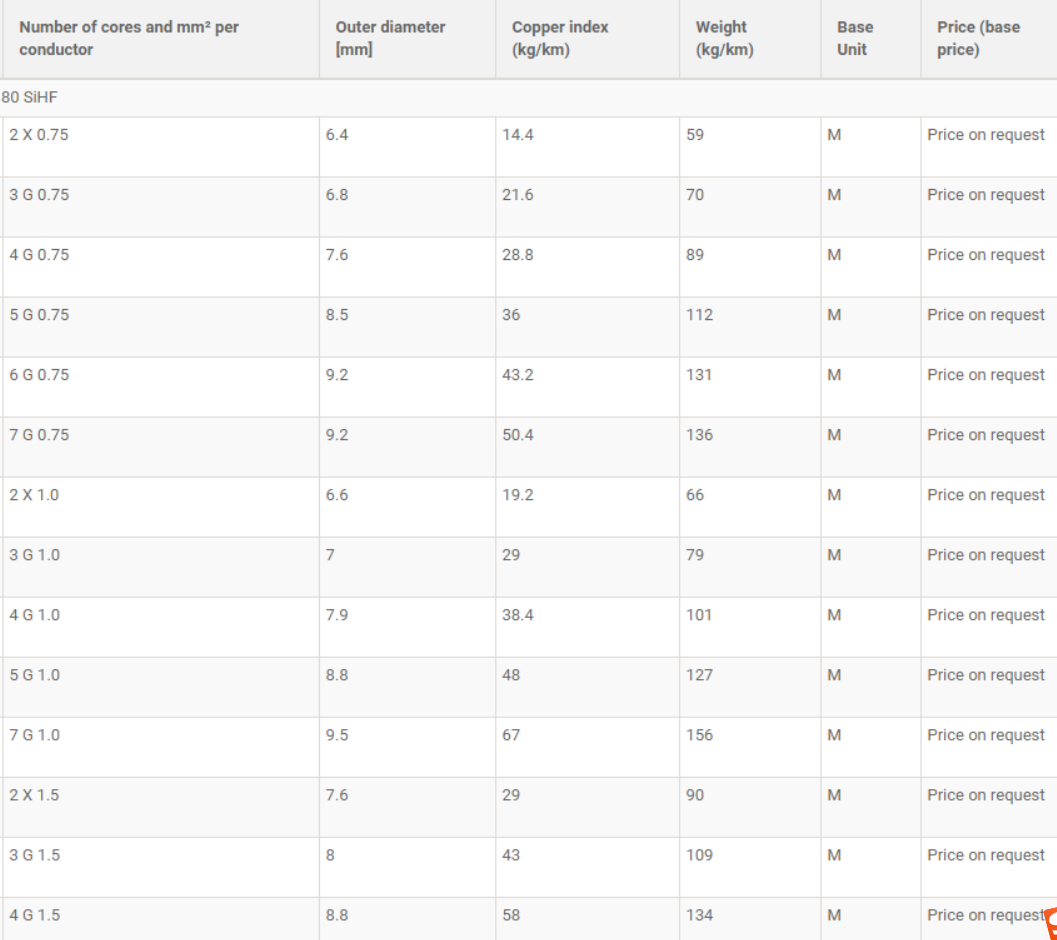The width and height of the screenshot is (1057, 940).
Task: Select the "5 G 1.0" cable entry
Action: (35, 675)
